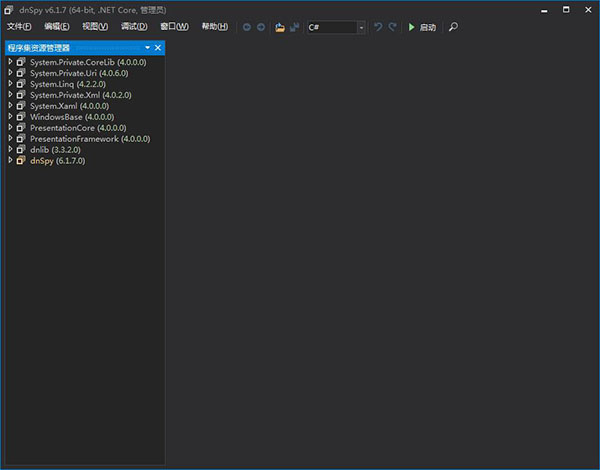Image resolution: width=600 pixels, height=470 pixels.
Task: Select System.Private.CoreLib (4.0.0.0) row text
Action: (x=88, y=62)
